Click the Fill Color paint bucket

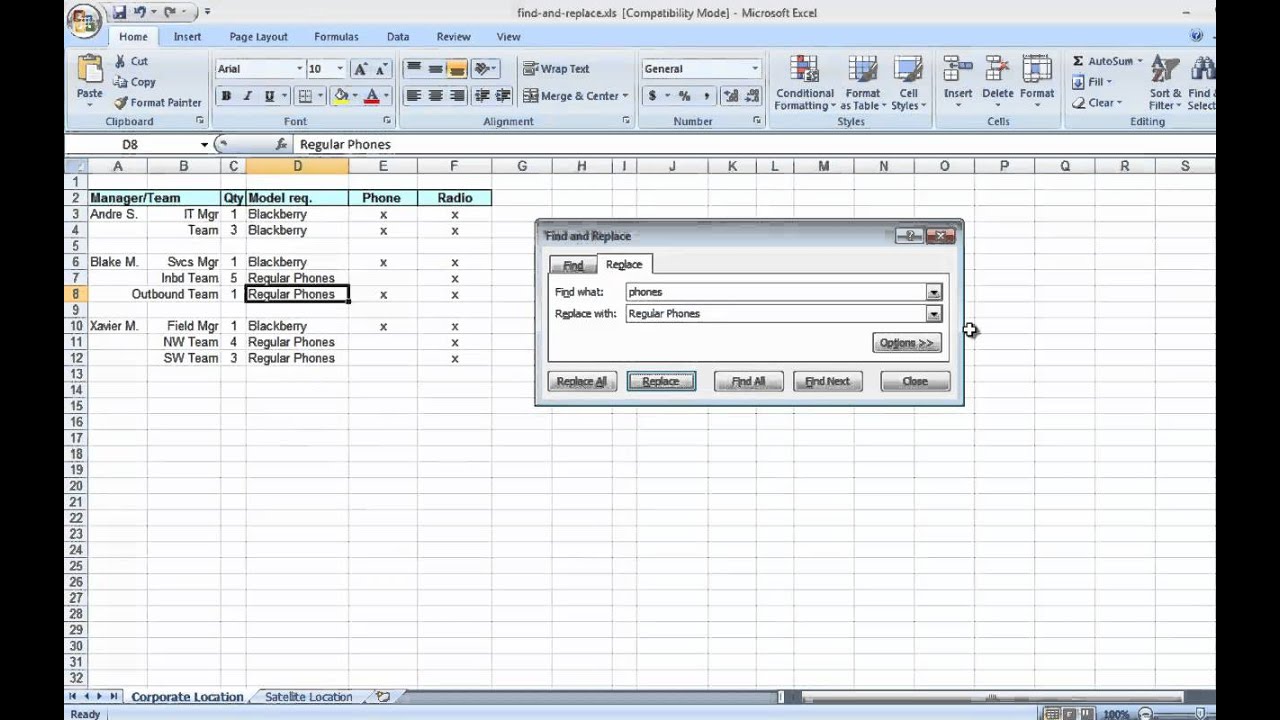(340, 96)
